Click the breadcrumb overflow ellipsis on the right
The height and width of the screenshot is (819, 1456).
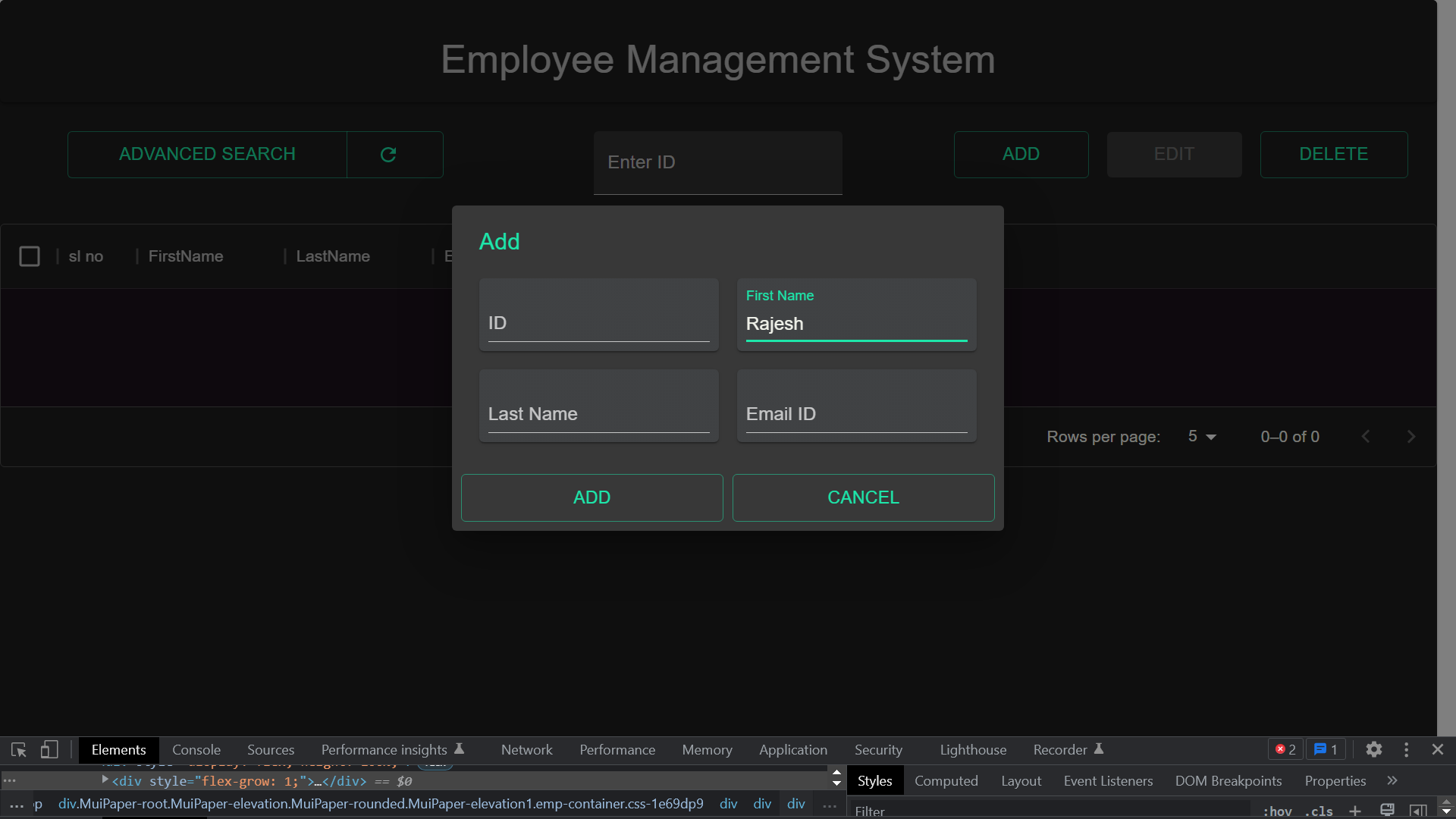[830, 805]
